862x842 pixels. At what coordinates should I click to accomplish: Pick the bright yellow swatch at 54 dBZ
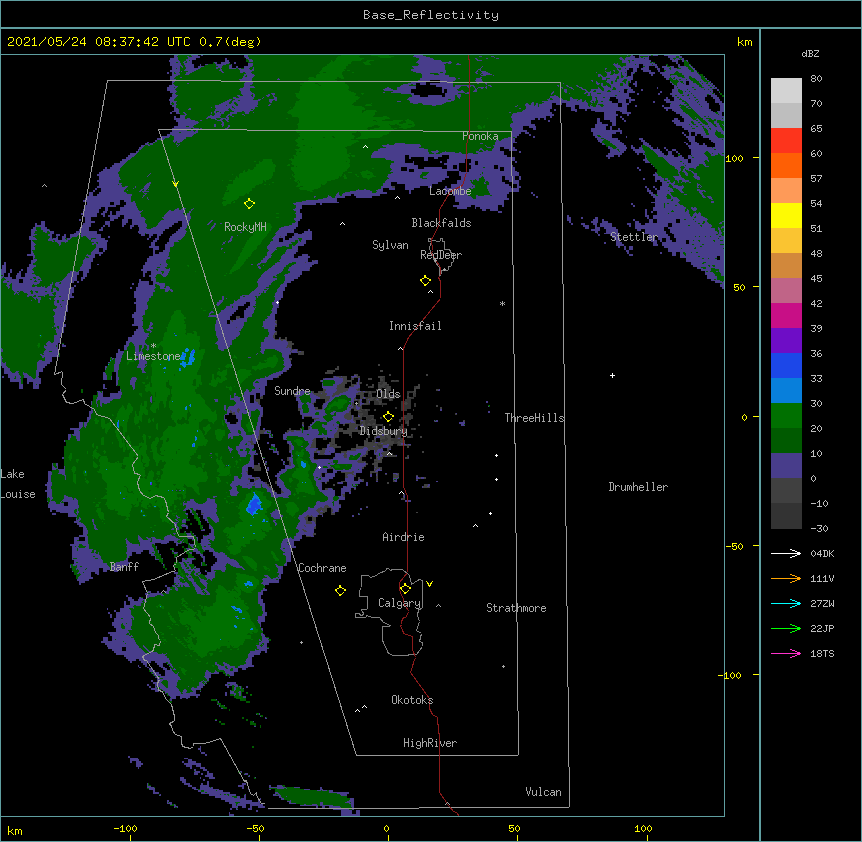pyautogui.click(x=786, y=215)
